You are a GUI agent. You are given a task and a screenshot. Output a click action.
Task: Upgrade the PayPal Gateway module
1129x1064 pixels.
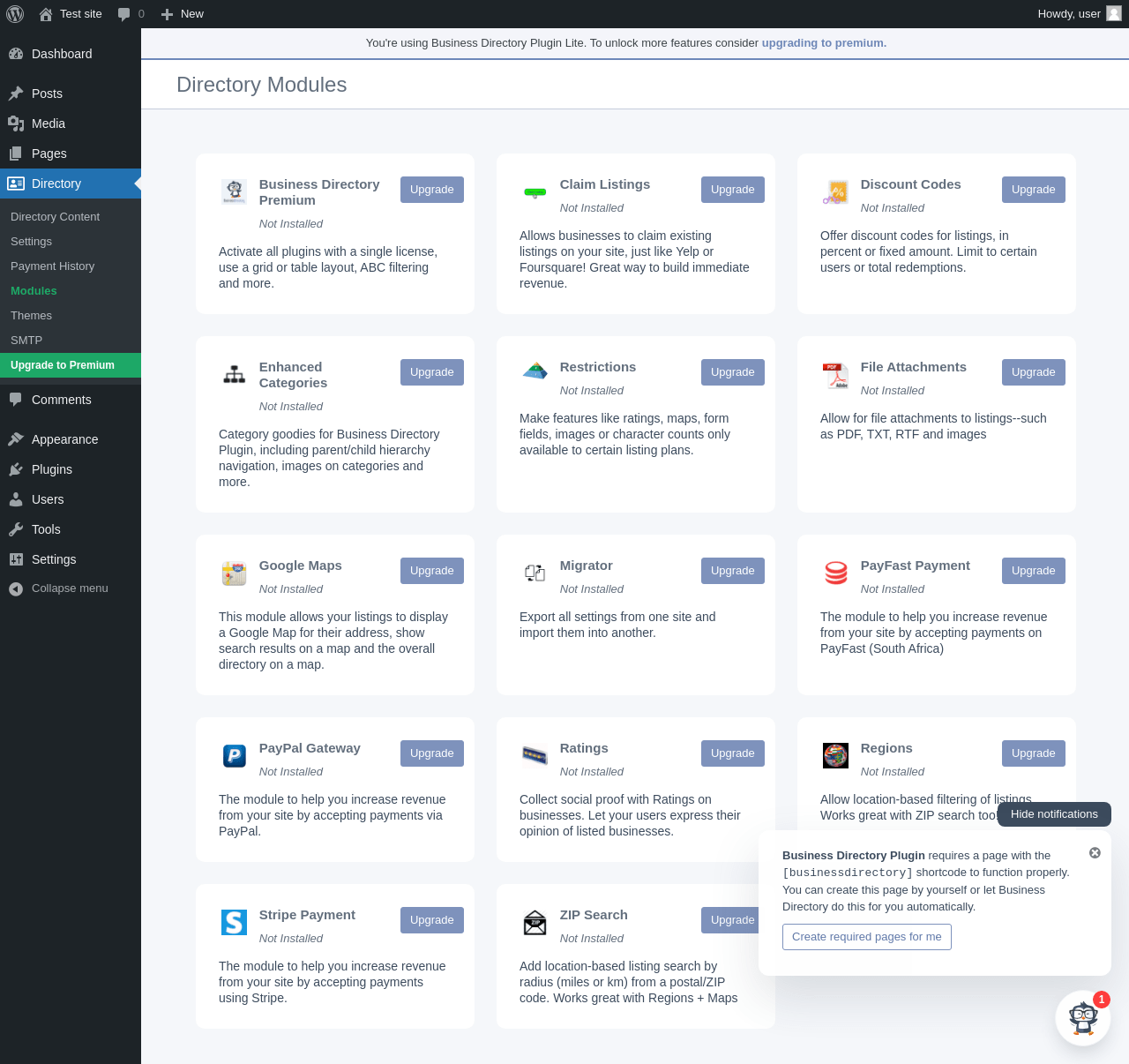coord(432,753)
